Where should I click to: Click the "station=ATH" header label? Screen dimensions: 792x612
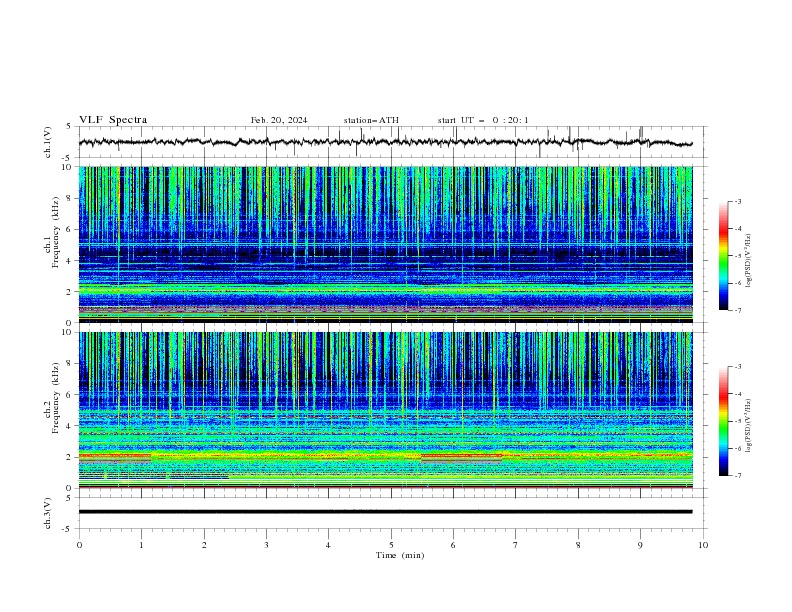click(371, 120)
